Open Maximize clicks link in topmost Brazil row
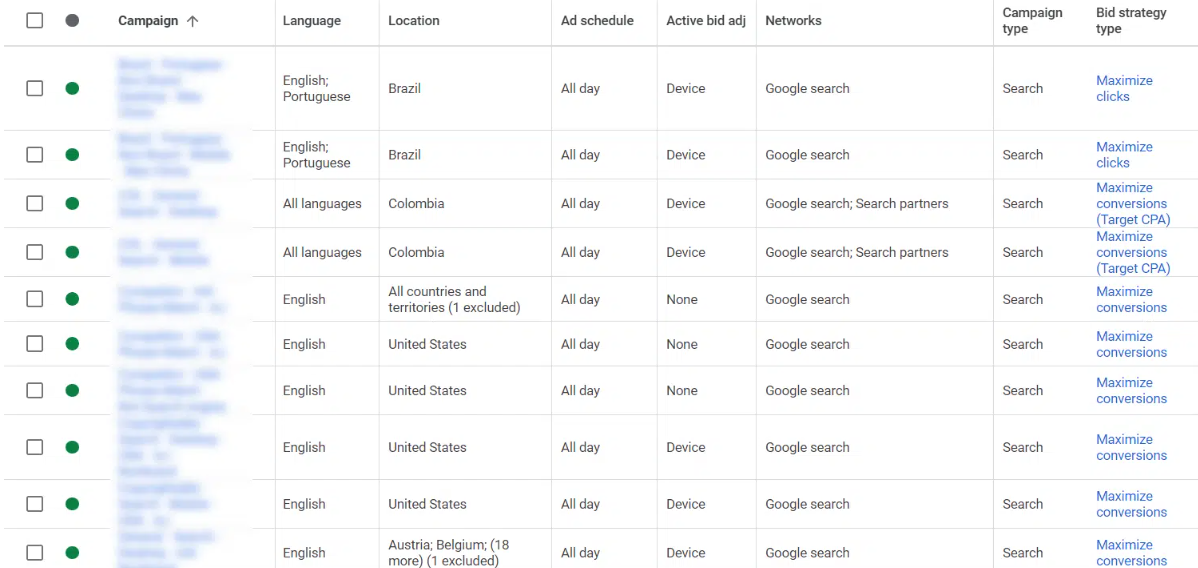 pyautogui.click(x=1124, y=88)
